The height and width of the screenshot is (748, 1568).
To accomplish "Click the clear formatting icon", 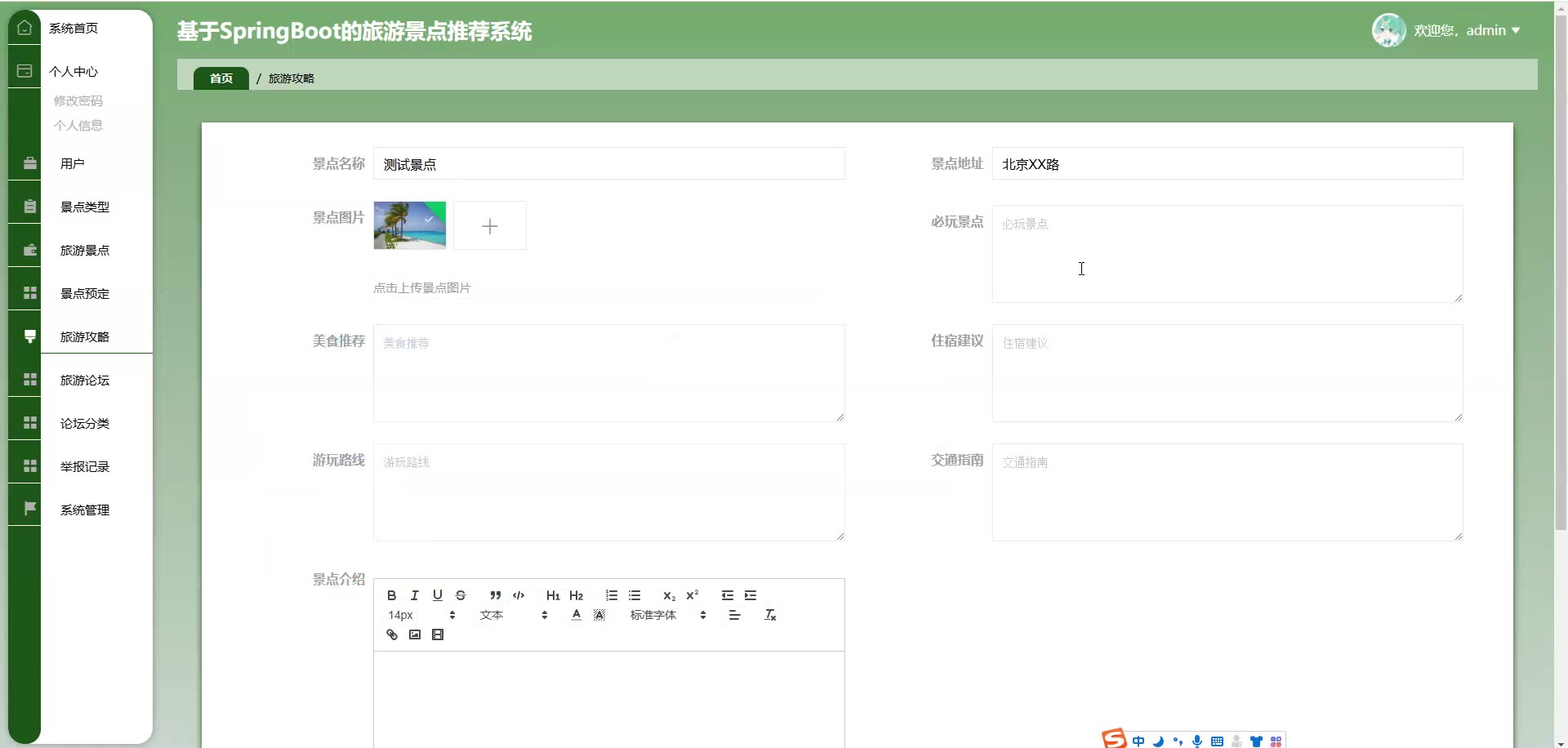I will click(x=769, y=615).
